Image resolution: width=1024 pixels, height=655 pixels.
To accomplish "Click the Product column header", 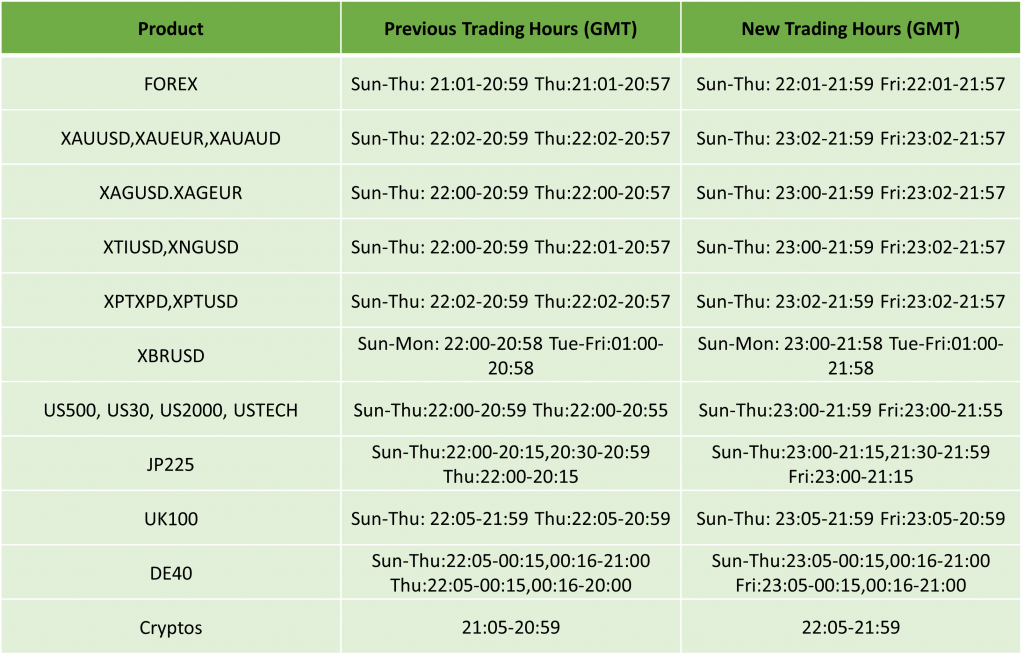I will (170, 28).
